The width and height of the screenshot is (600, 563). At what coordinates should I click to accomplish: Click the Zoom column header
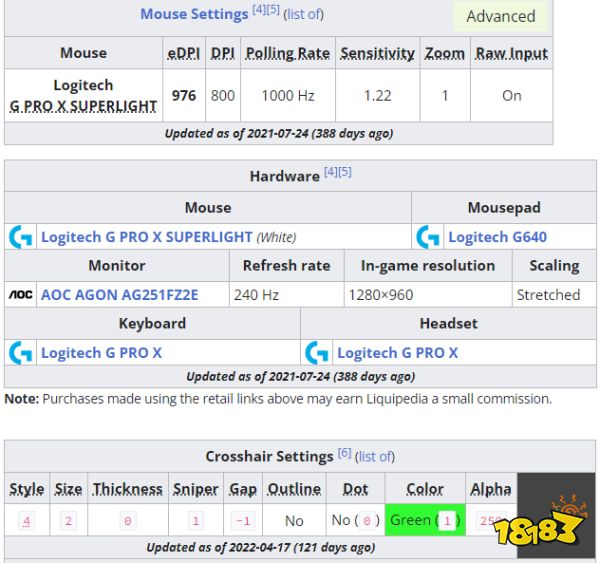click(445, 53)
